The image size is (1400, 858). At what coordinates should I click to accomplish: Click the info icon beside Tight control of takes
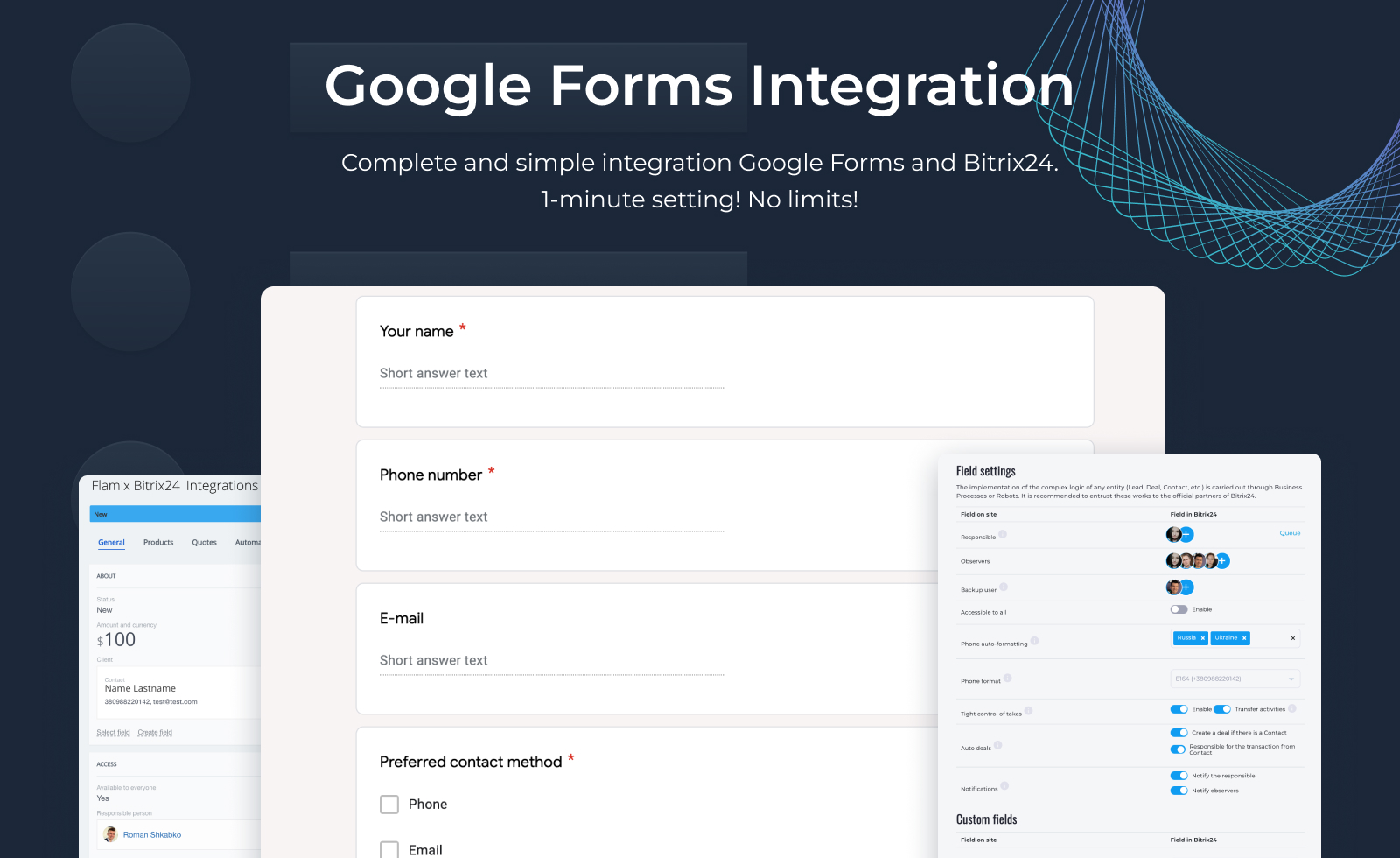tap(1028, 710)
